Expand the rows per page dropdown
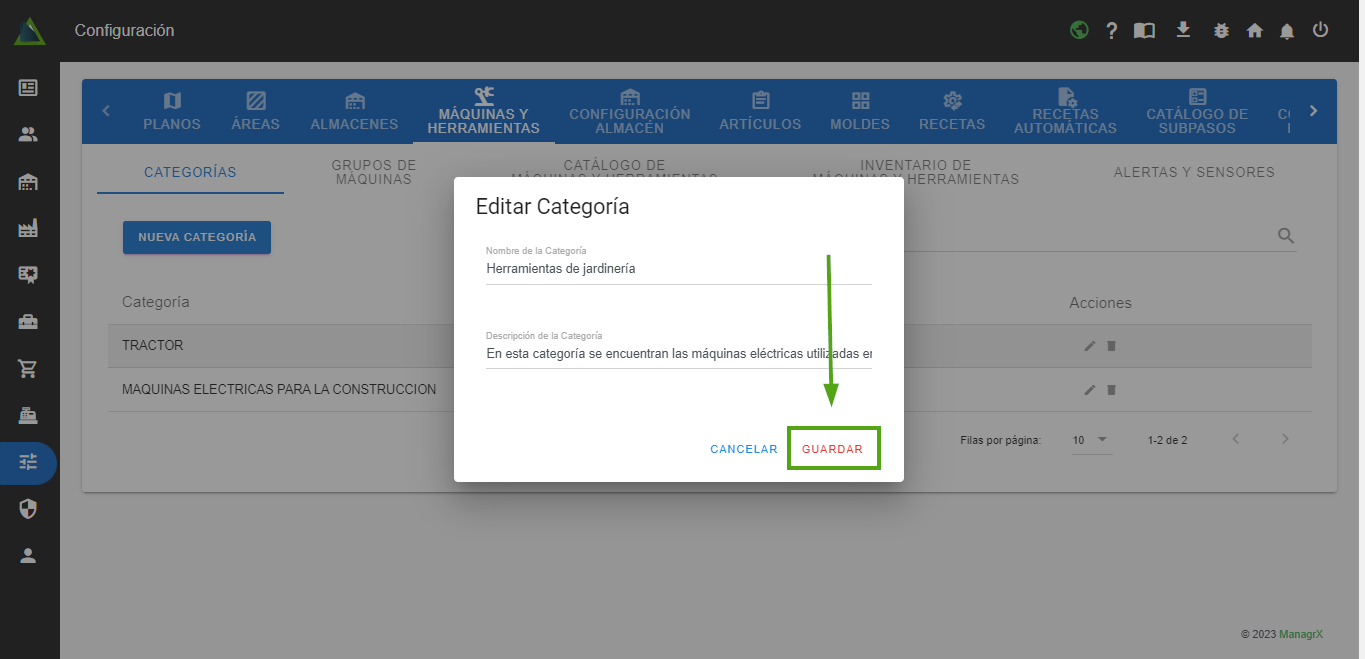Viewport: 1365px width, 659px height. click(1091, 440)
